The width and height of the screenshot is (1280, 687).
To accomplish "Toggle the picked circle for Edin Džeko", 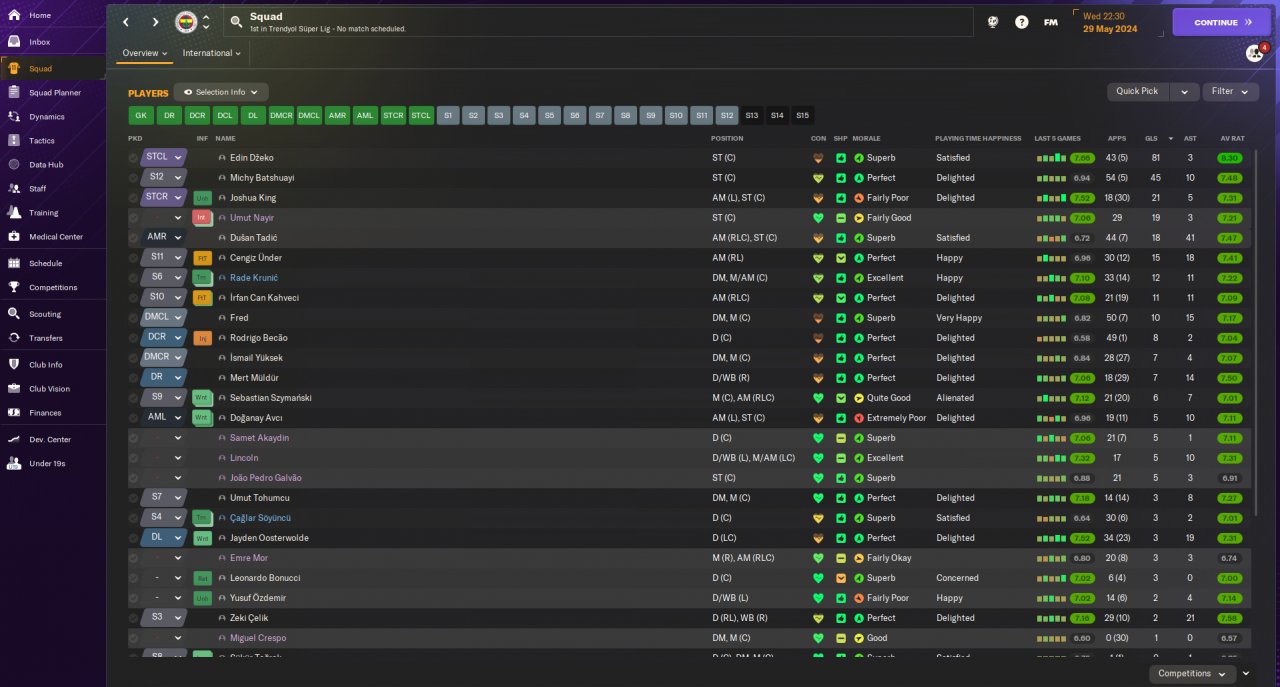I will 134,158.
